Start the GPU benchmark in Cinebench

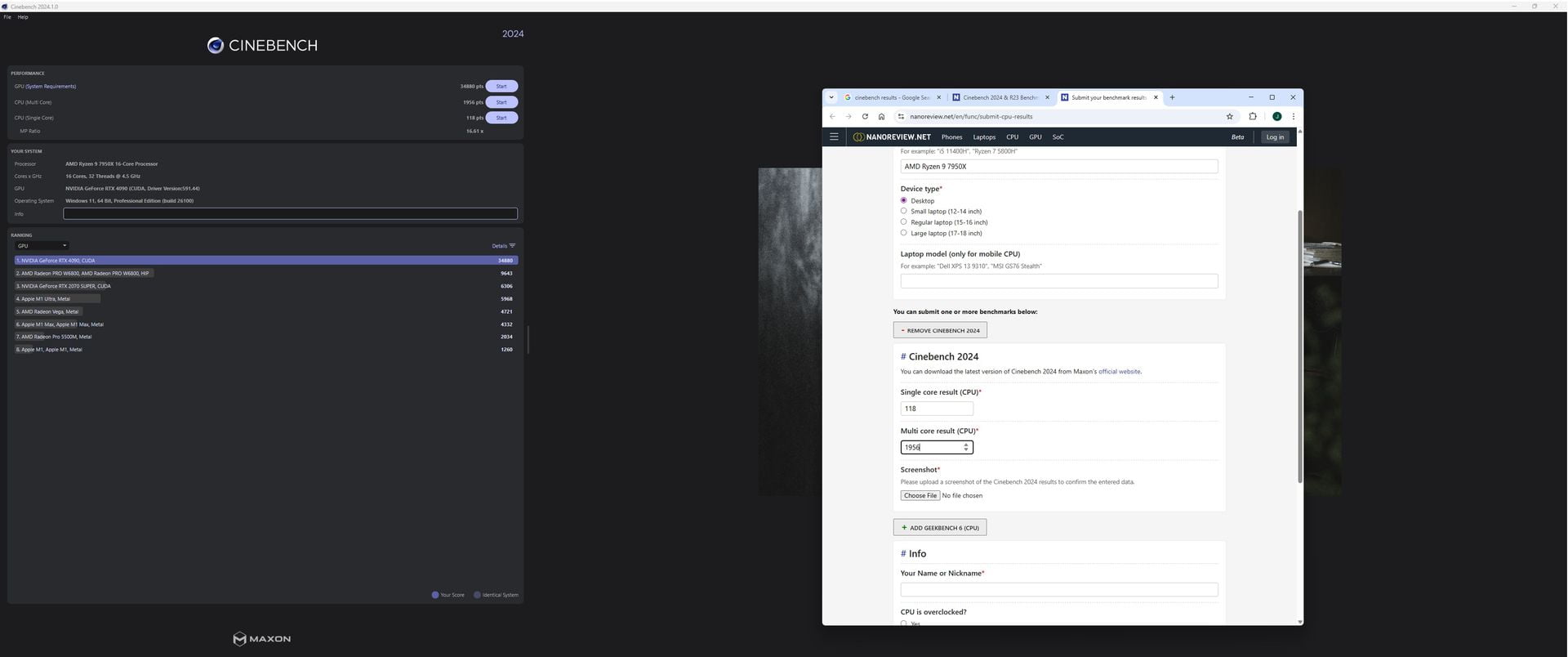click(501, 86)
